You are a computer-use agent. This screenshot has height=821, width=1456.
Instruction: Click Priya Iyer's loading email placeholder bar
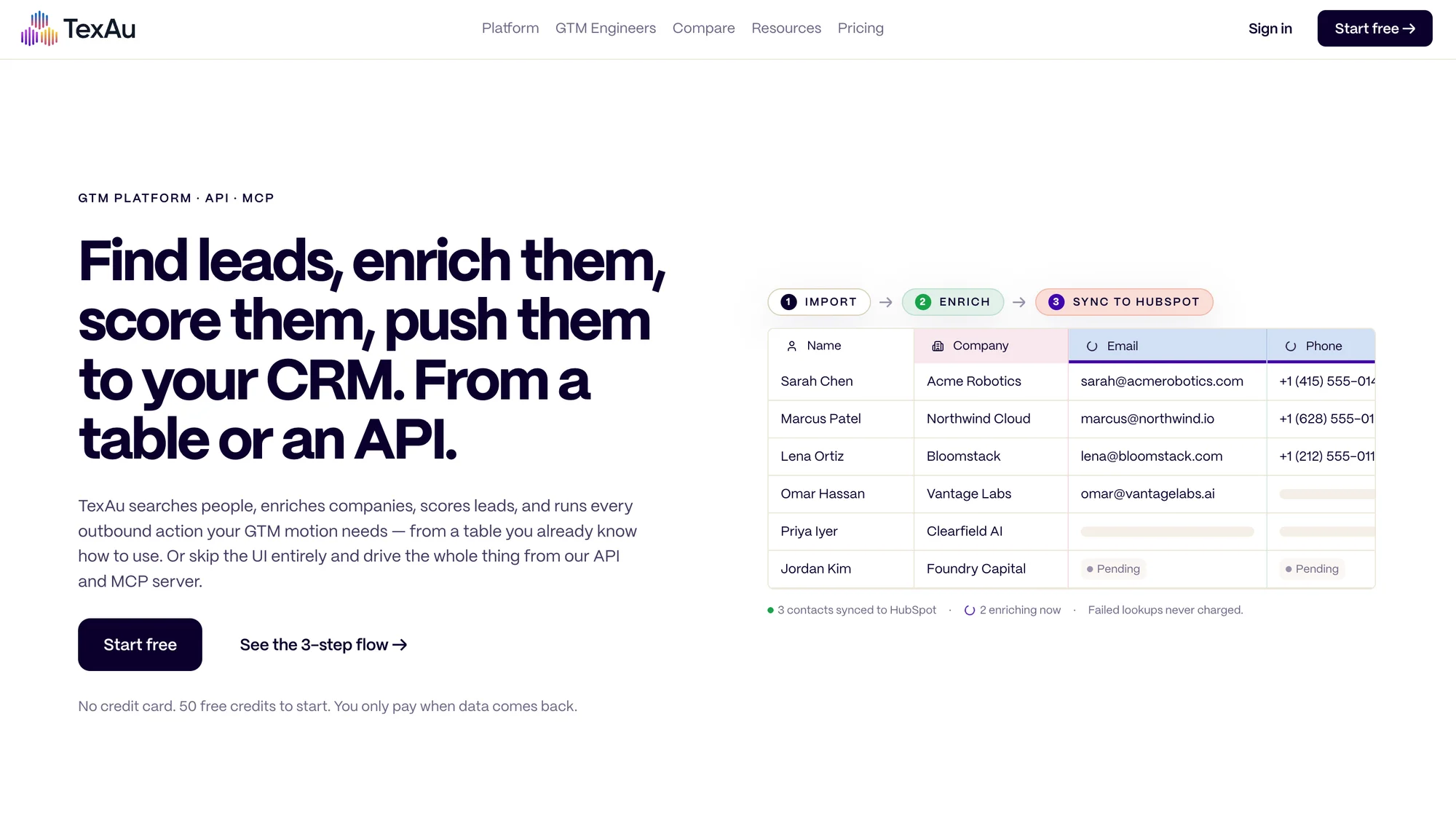click(x=1167, y=532)
